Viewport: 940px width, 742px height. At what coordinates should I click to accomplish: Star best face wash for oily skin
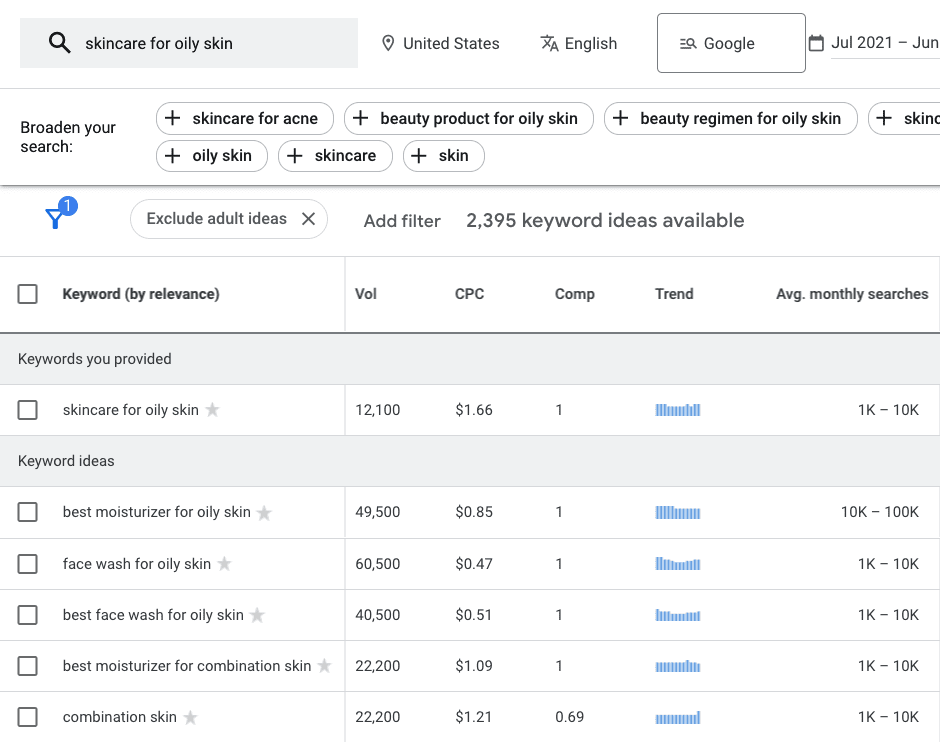(x=257, y=615)
